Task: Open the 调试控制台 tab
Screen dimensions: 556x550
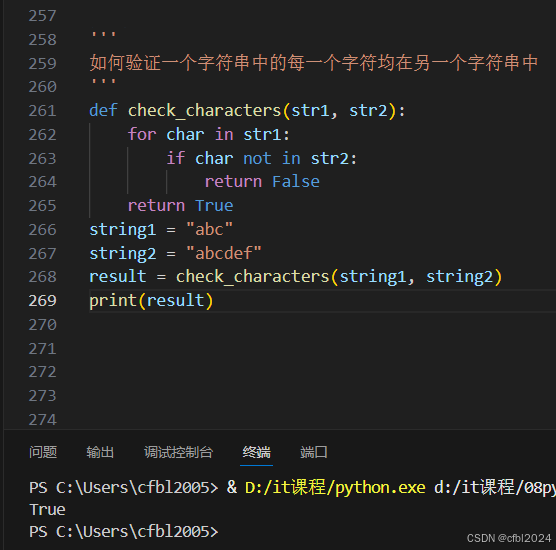Action: click(x=178, y=452)
